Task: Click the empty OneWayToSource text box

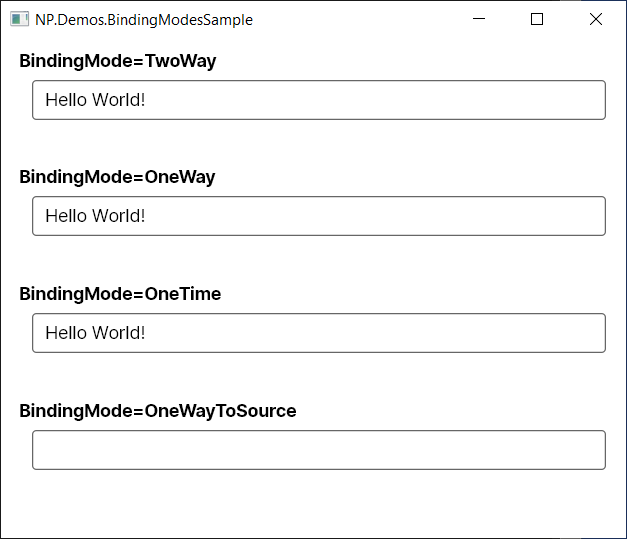Action: click(319, 450)
